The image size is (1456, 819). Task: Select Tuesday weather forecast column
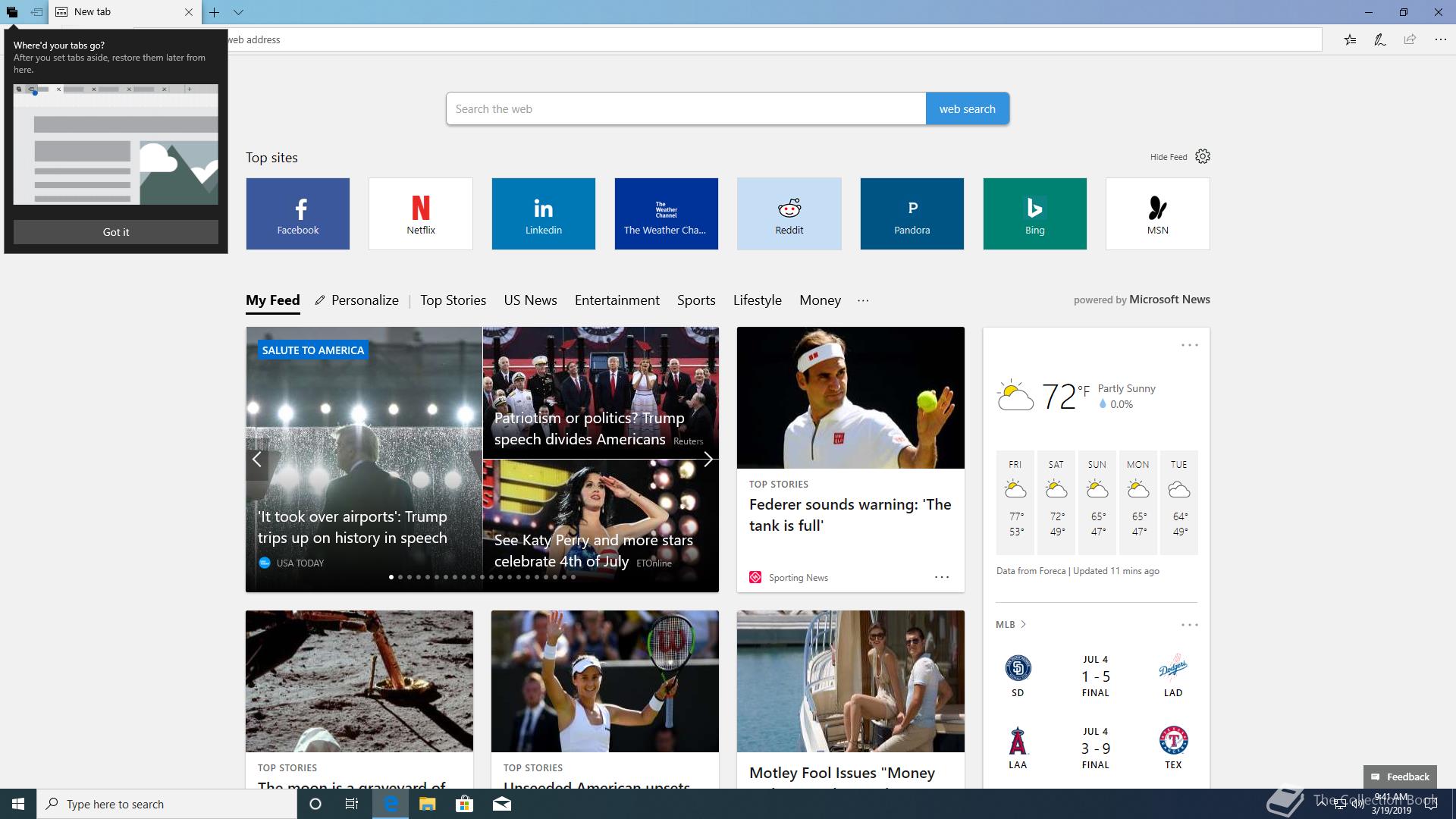point(1179,502)
